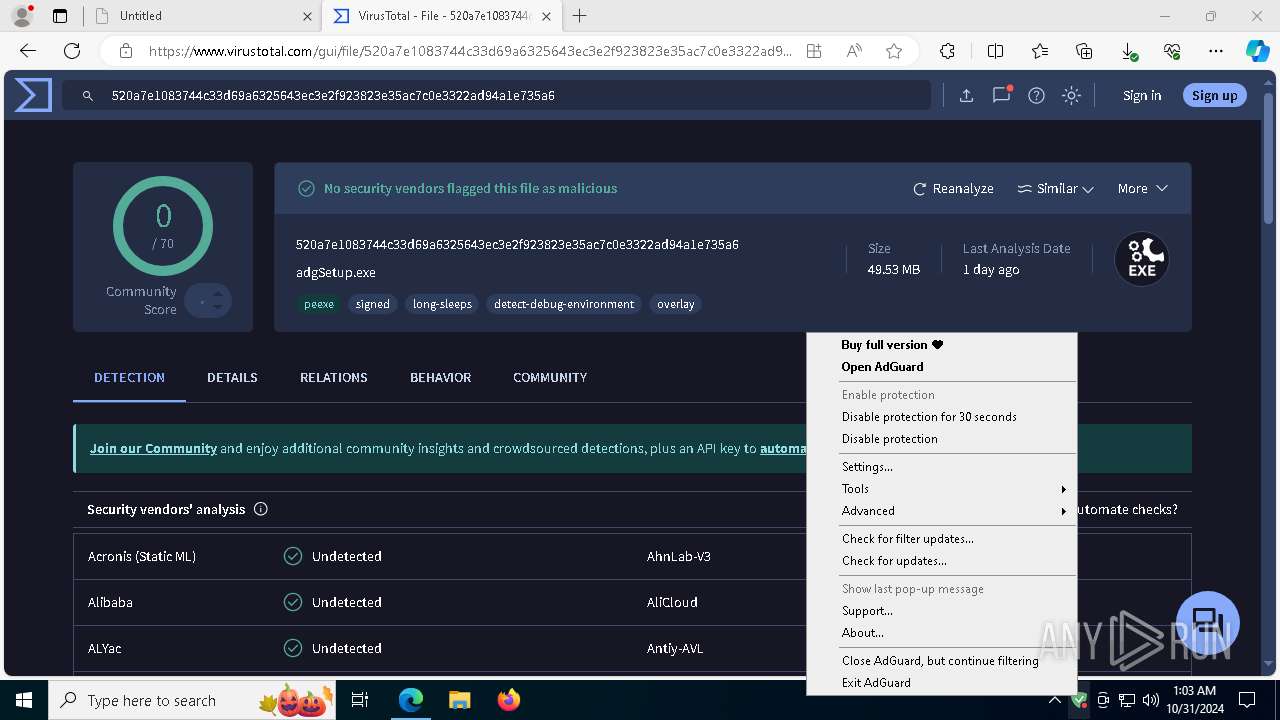
Task: Expand the More dropdown
Action: (x=1143, y=188)
